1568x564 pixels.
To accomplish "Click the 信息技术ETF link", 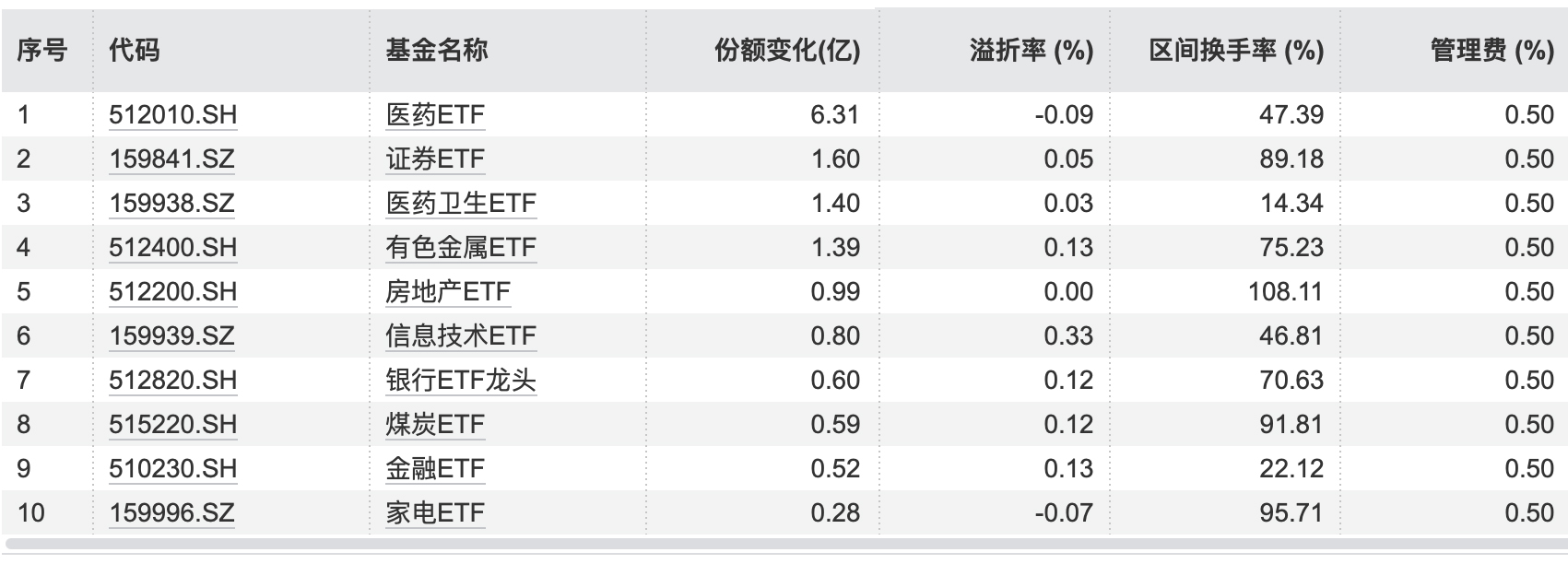I will pos(461,336).
